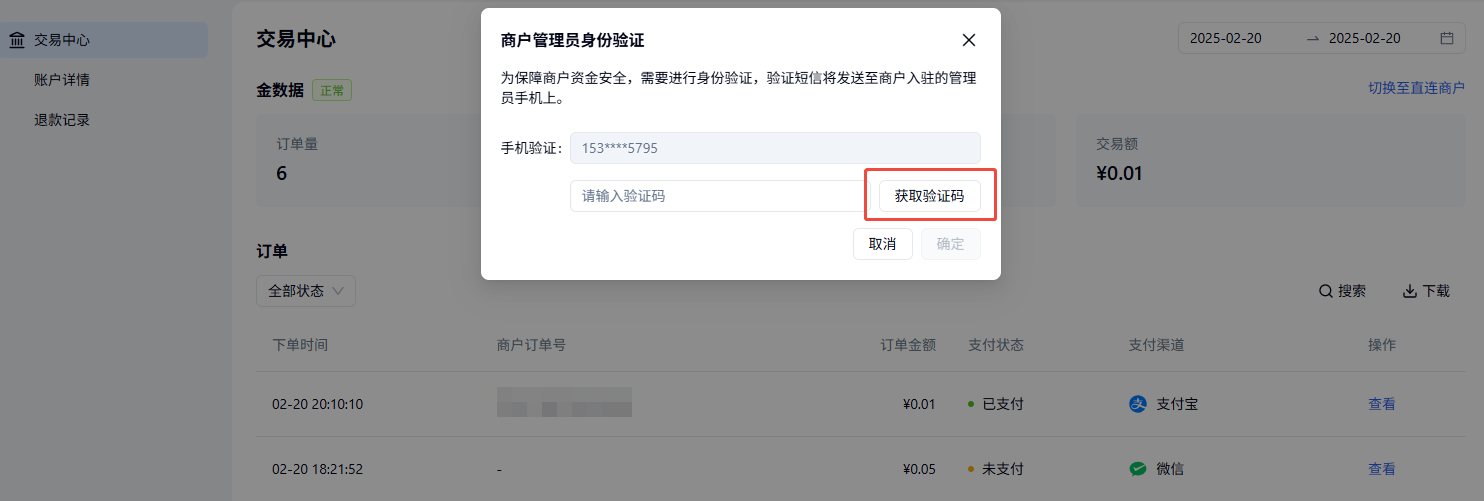Click the 获取验证码 button
The image size is (1484, 501).
coord(929,196)
